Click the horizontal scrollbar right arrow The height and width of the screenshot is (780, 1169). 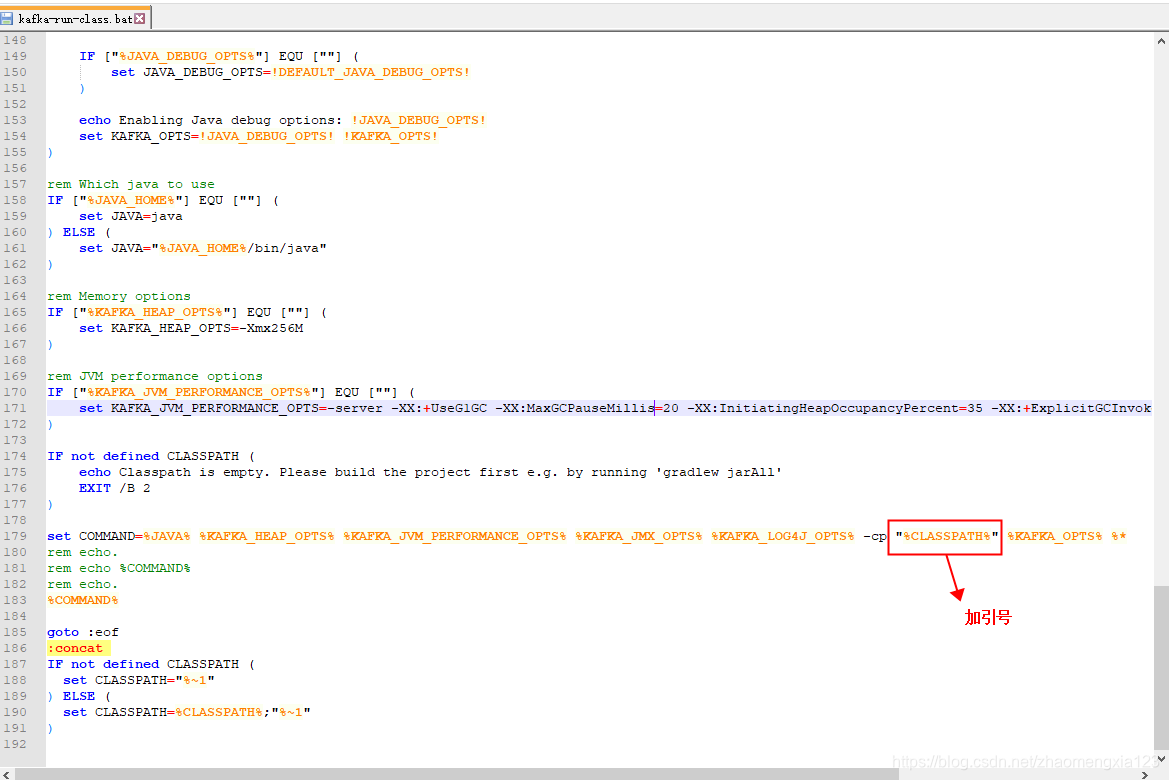pyautogui.click(x=1146, y=775)
